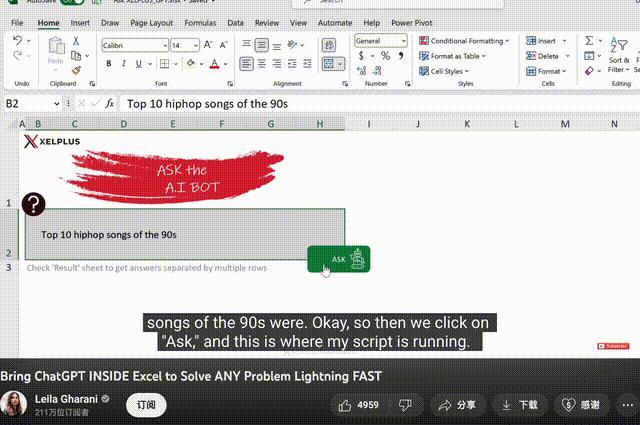Click the Redo arrow icon
This screenshot has width=640, height=425.
click(17, 55)
